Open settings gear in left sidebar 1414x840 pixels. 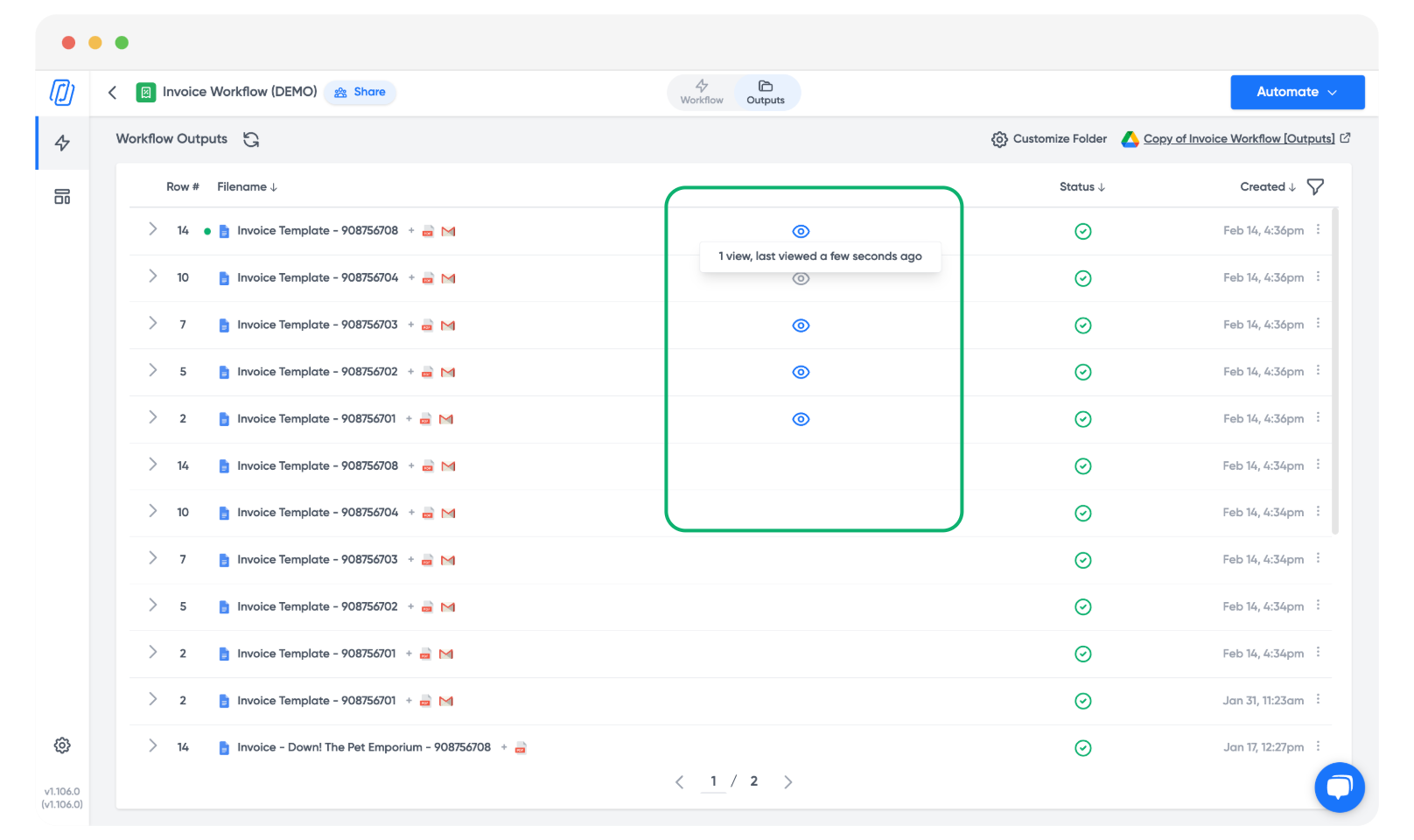pyautogui.click(x=62, y=745)
